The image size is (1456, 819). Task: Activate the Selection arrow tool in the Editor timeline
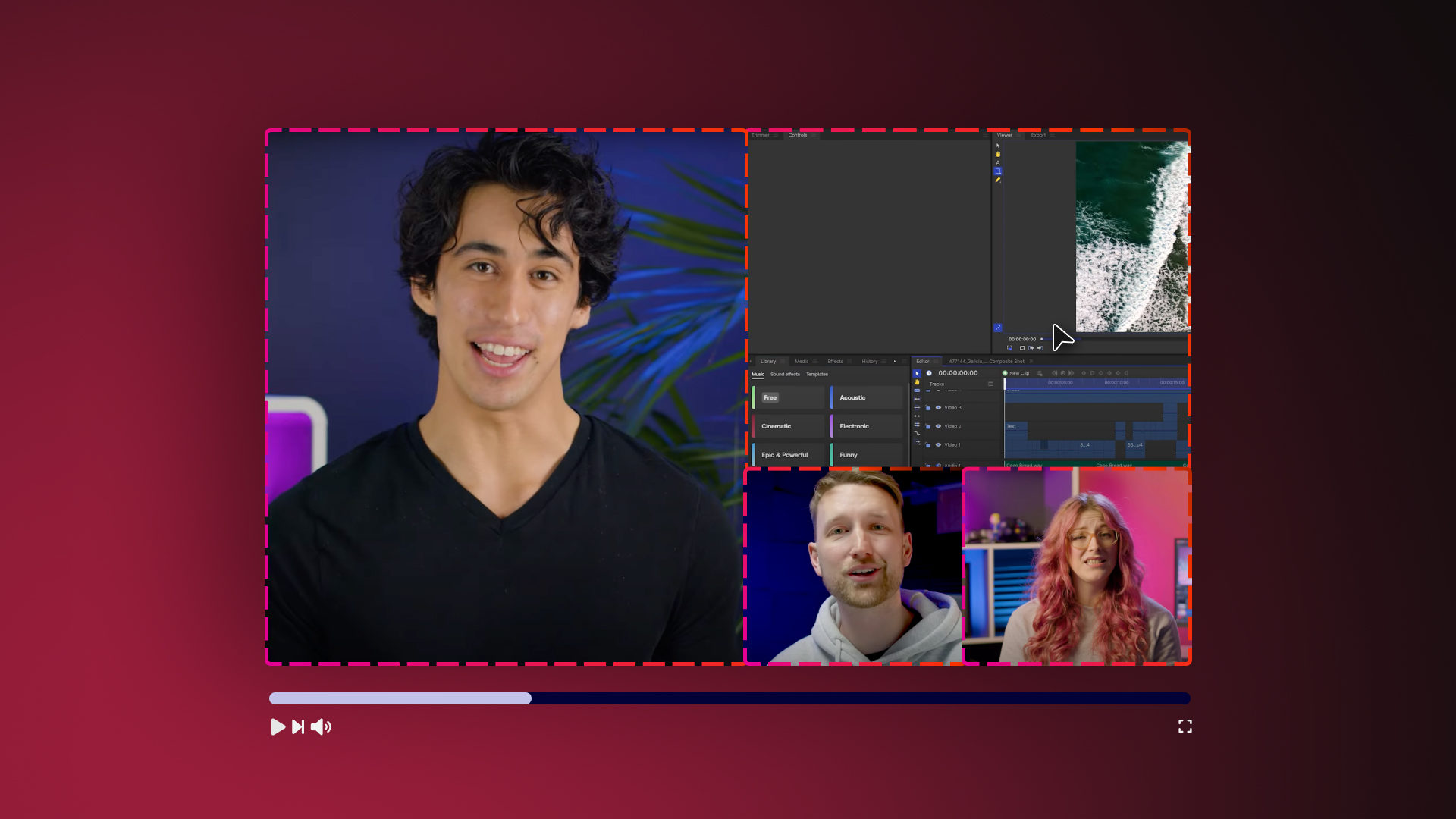(917, 373)
